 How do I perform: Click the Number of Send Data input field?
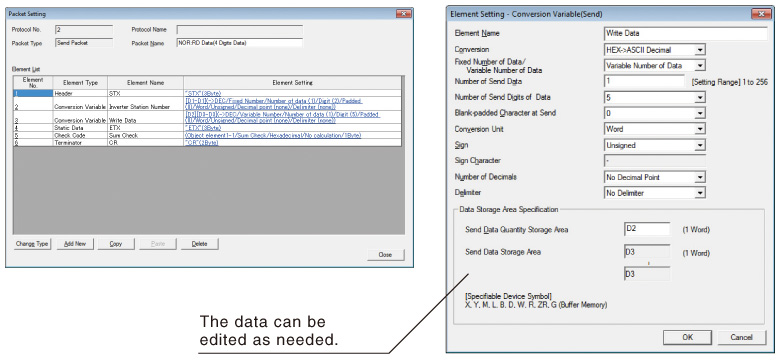(x=645, y=82)
